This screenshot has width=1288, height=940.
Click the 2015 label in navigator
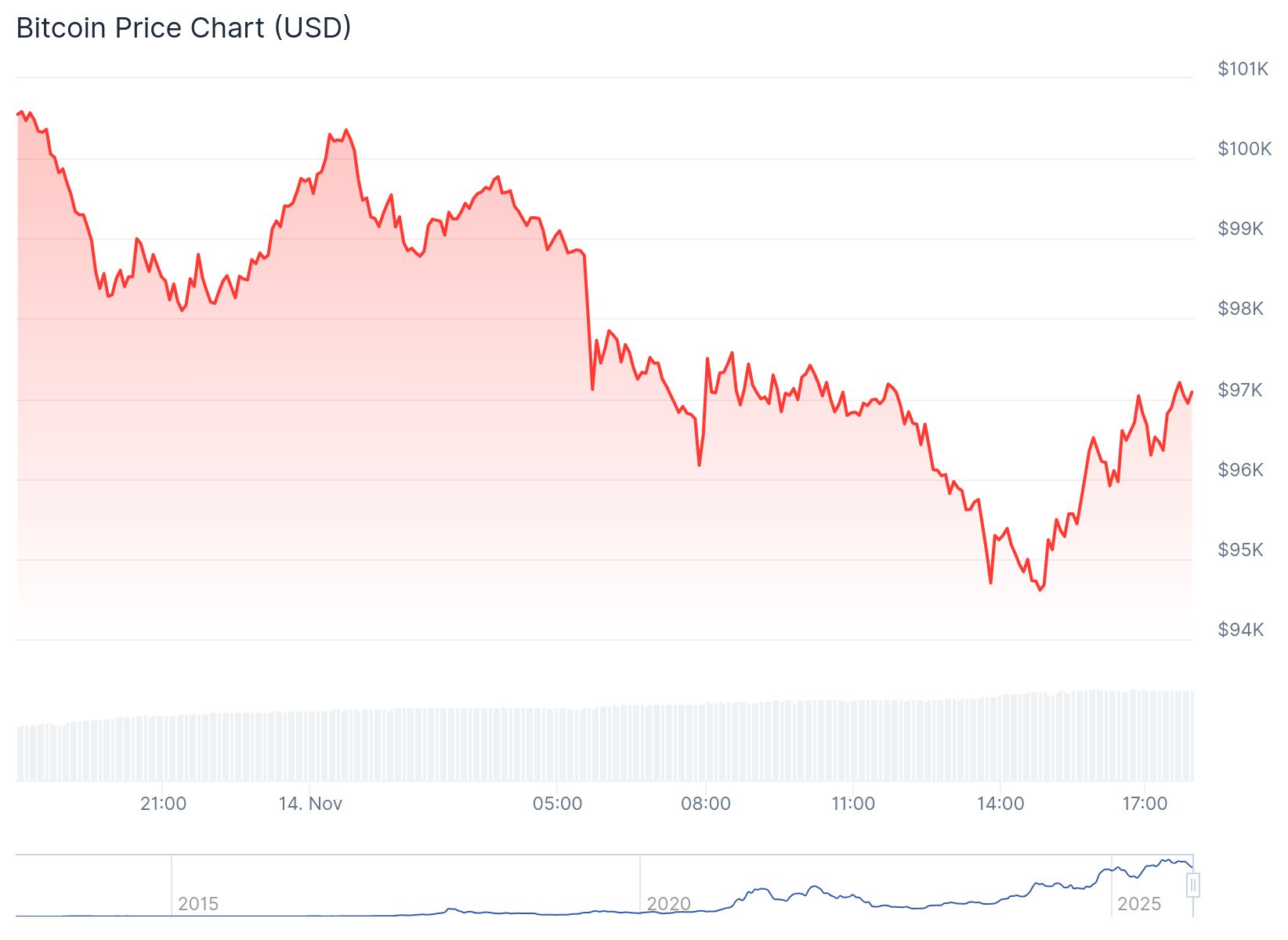pos(198,904)
